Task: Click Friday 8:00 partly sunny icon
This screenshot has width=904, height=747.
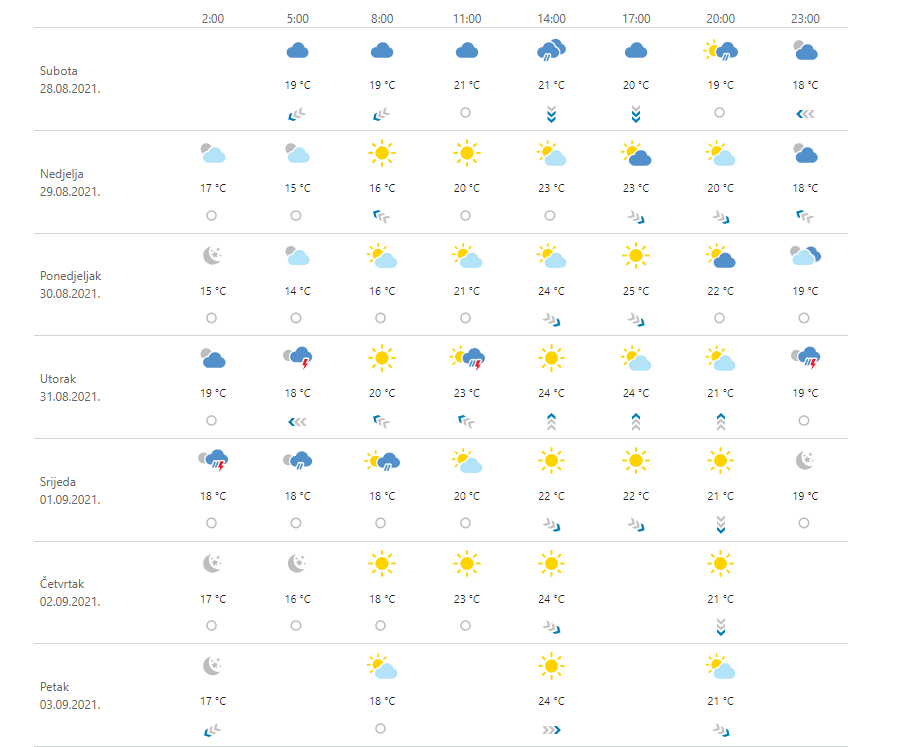Action: 381,666
